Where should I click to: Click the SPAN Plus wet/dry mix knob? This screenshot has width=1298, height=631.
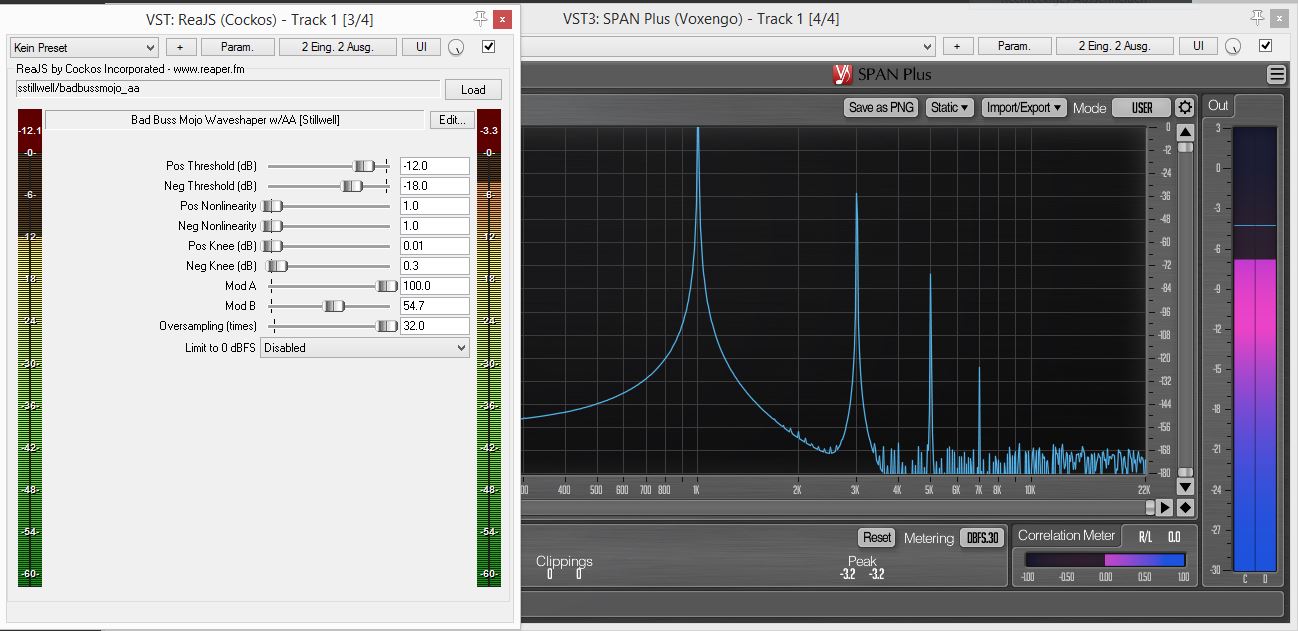click(1233, 47)
